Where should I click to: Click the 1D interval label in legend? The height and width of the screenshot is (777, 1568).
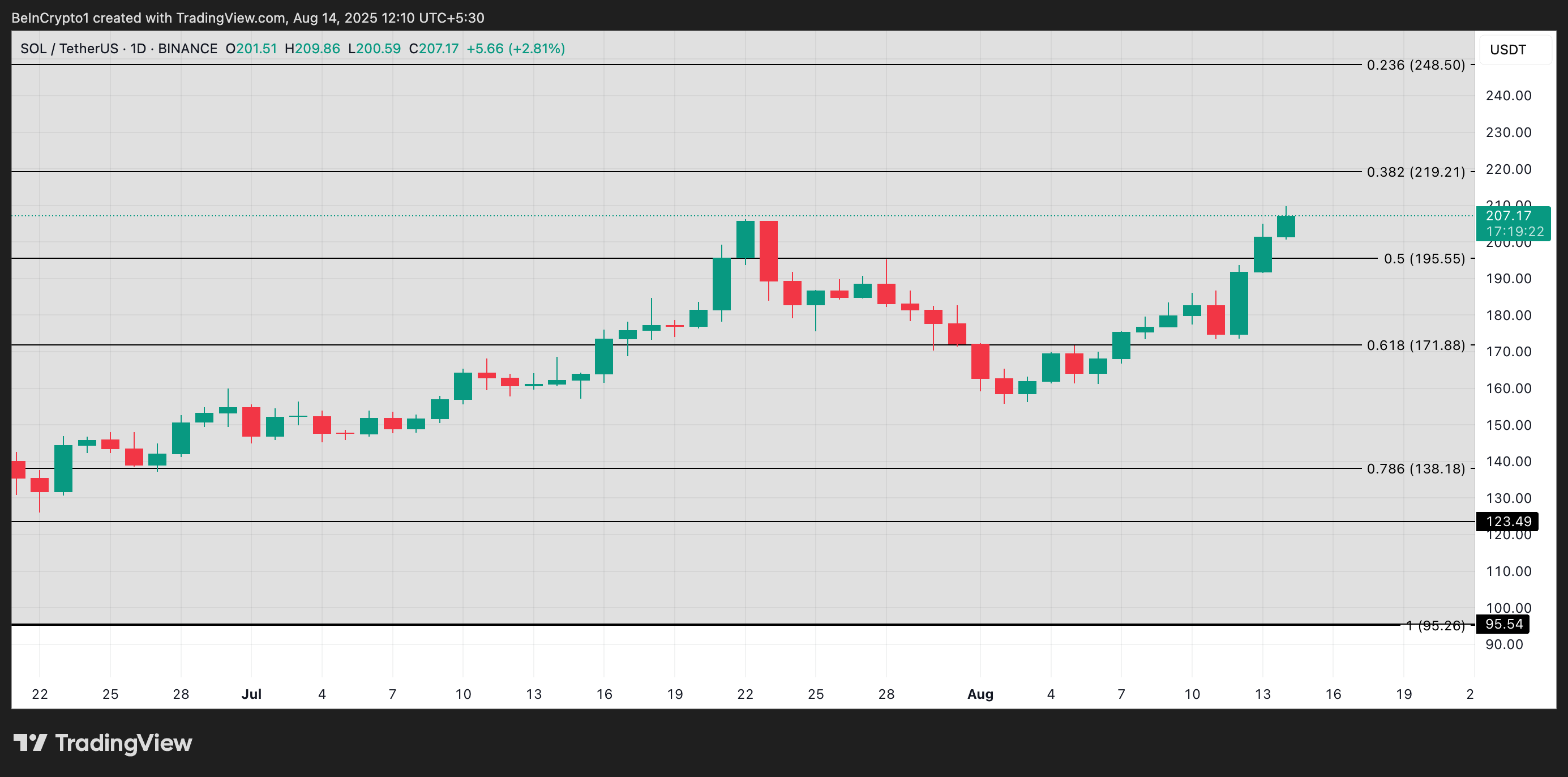(x=138, y=48)
